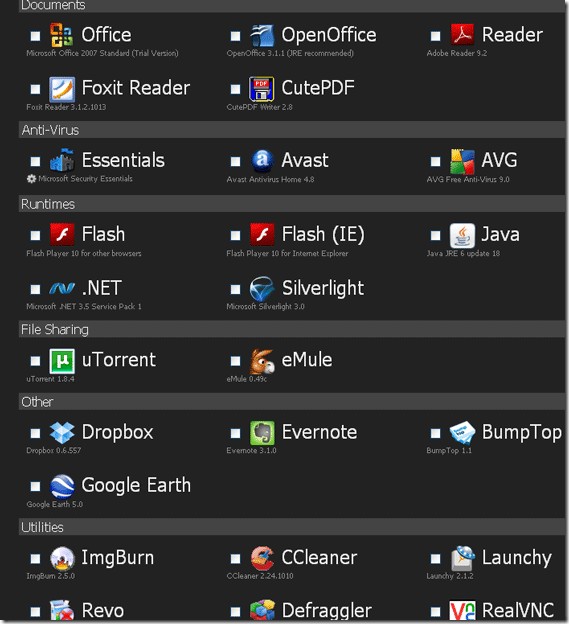Click the Avast blue ball icon
Viewport: 569px width, 624px height.
point(262,160)
